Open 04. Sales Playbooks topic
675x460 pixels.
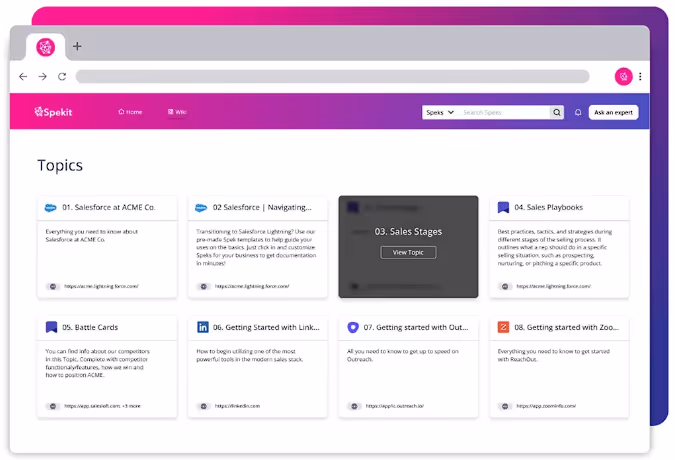548,207
